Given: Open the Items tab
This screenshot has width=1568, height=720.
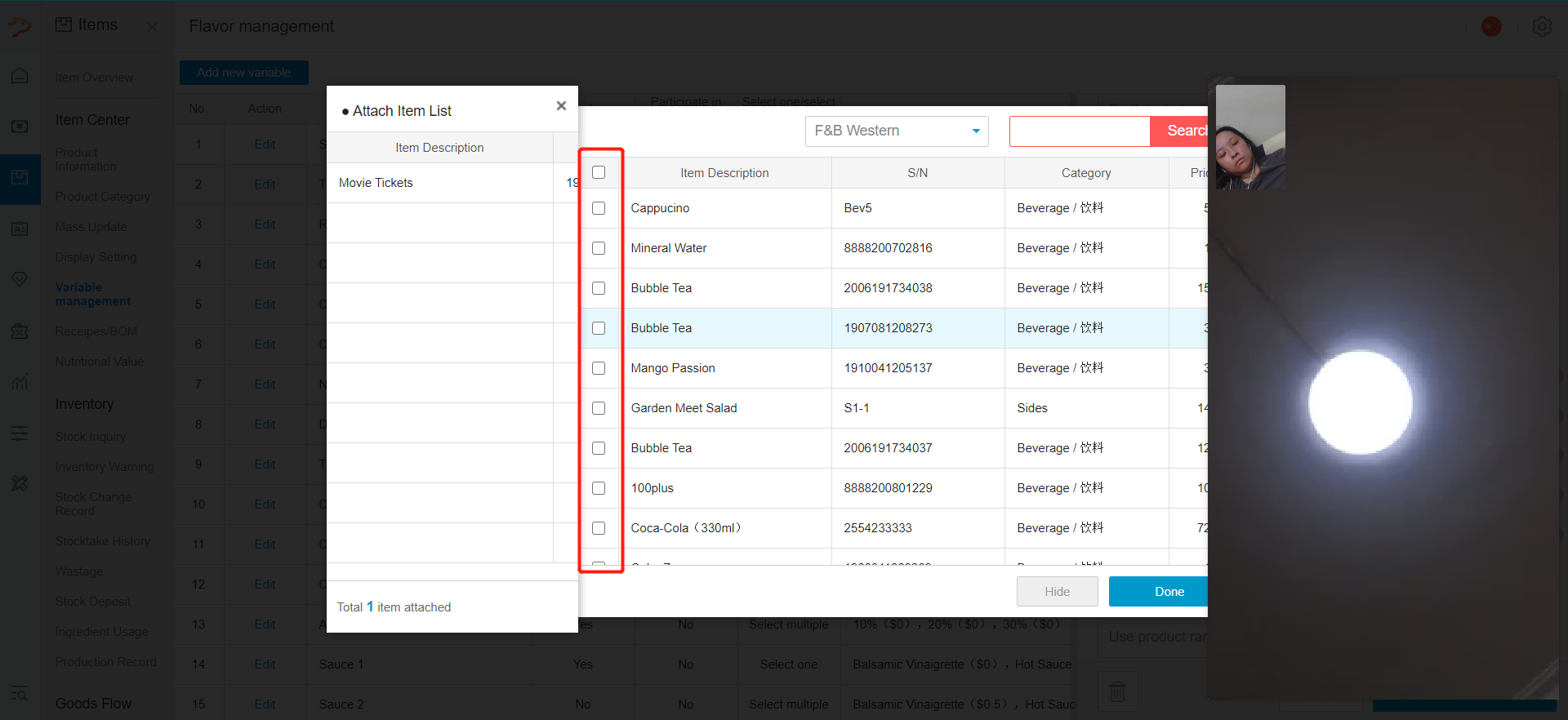Looking at the screenshot, I should tap(87, 25).
